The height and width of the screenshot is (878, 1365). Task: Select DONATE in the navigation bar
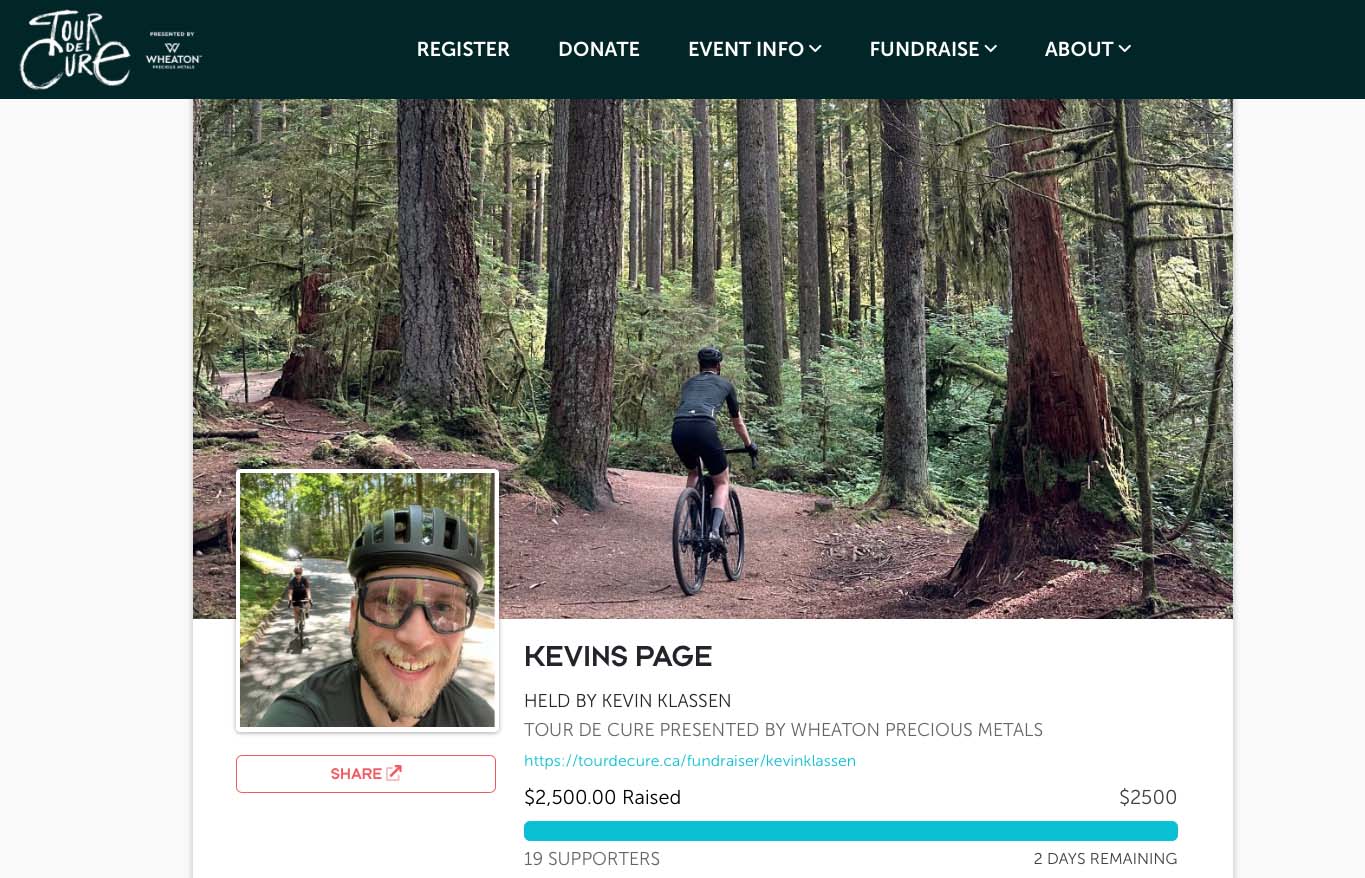pos(599,49)
